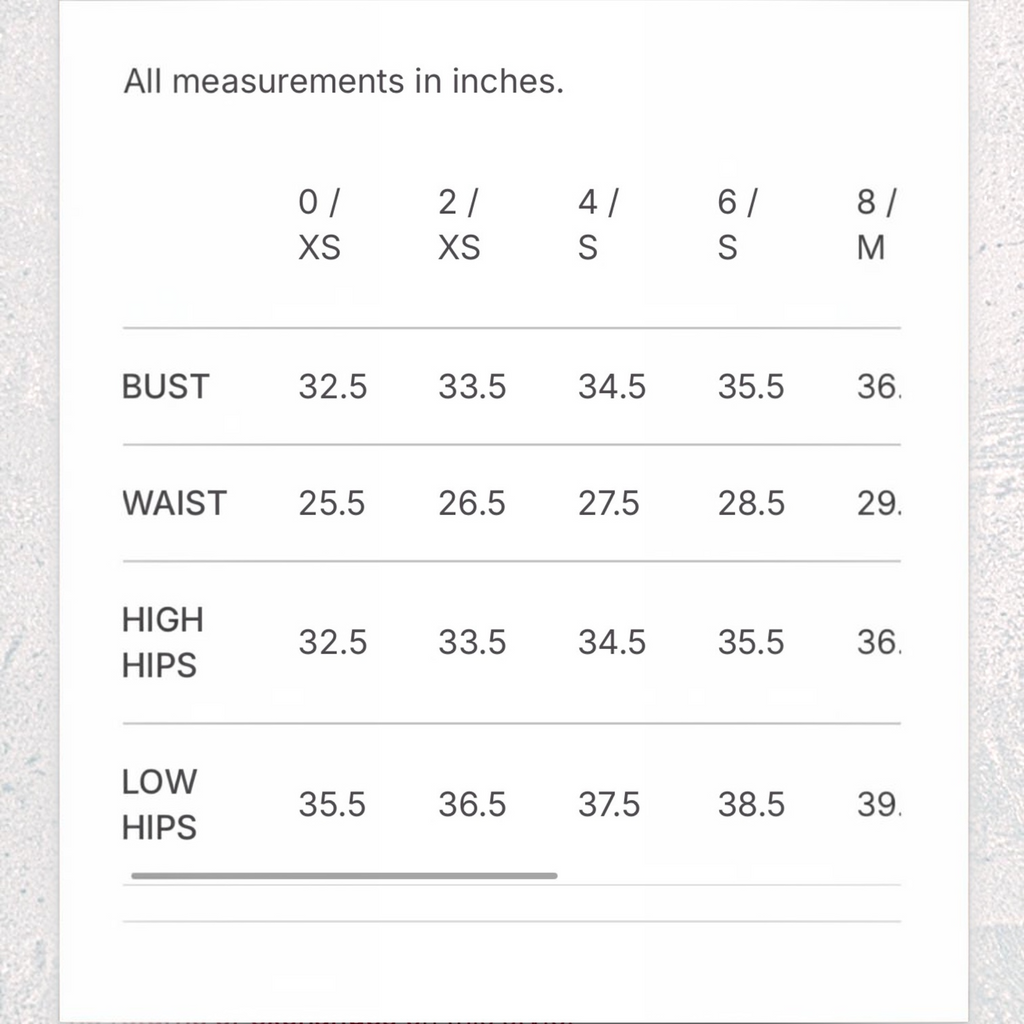Screen dimensions: 1024x1024
Task: Select the 0 / XS column header
Action: point(319,225)
